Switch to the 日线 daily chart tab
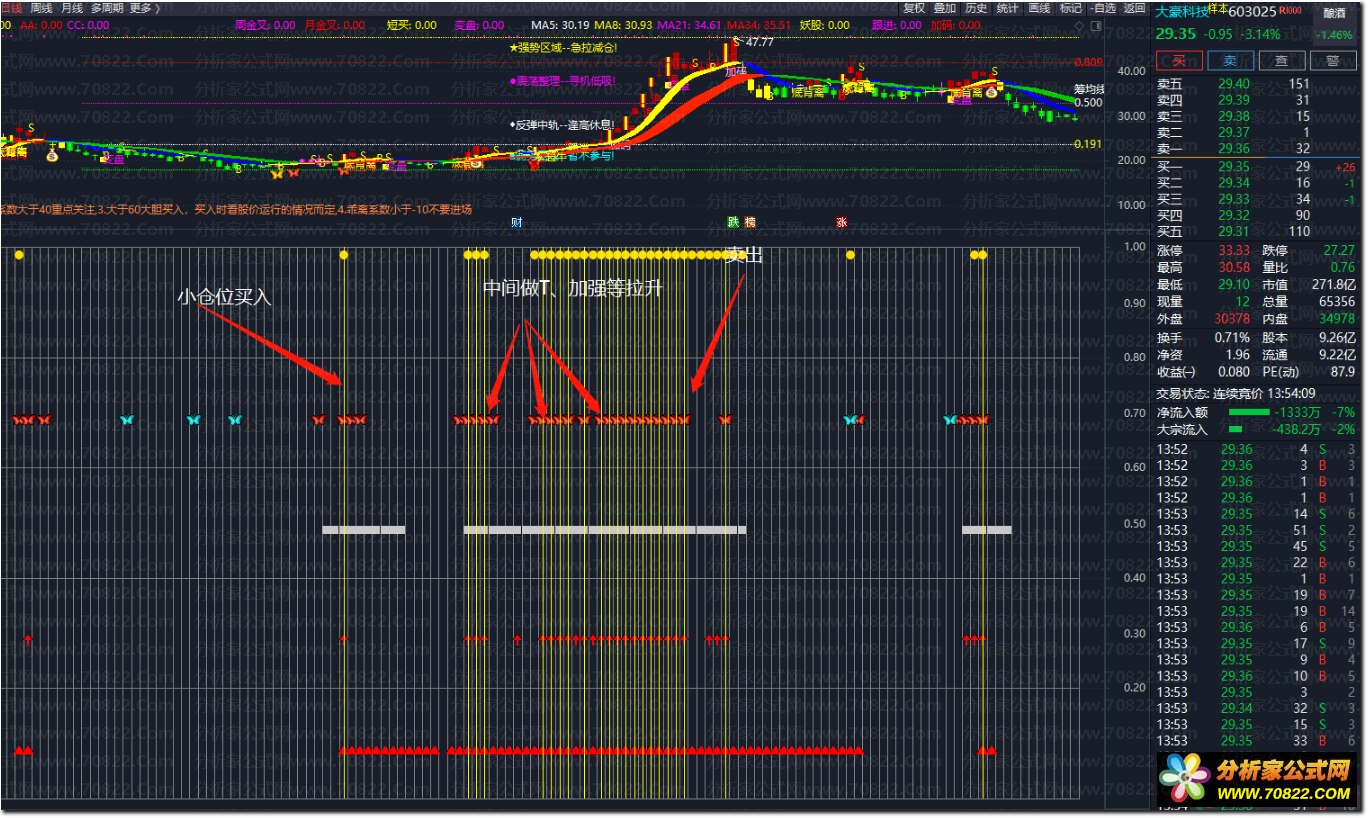 point(10,8)
